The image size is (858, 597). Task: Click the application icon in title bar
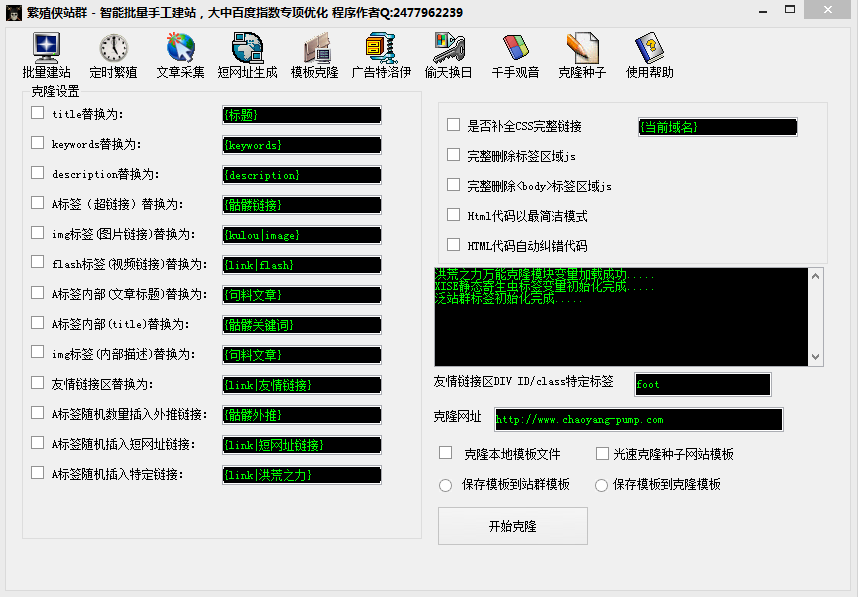click(x=14, y=13)
